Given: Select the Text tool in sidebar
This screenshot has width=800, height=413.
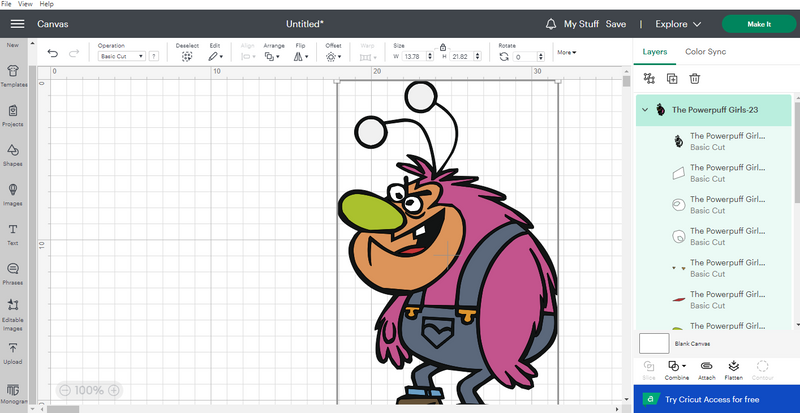Looking at the screenshot, I should (x=14, y=232).
